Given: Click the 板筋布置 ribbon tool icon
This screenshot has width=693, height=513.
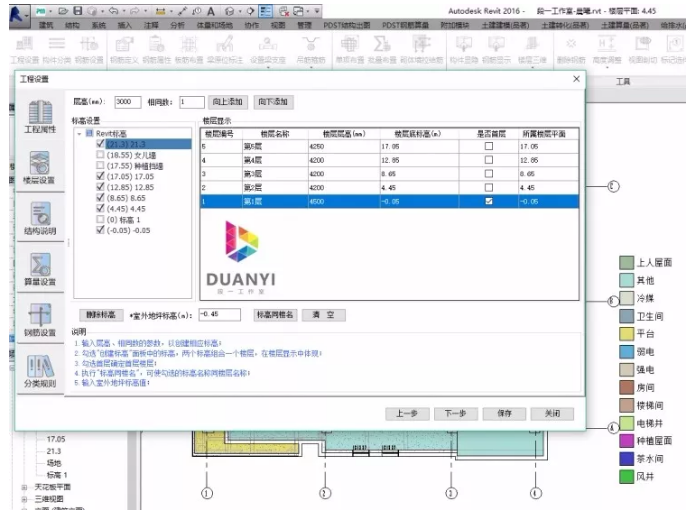Looking at the screenshot, I should pyautogui.click(x=189, y=44).
